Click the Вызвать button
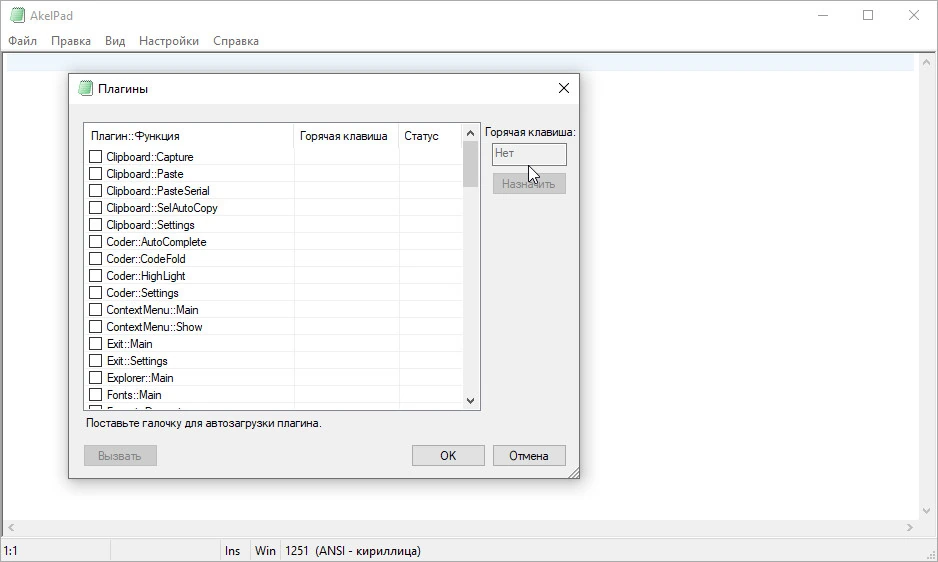Screen dimensions: 938x562 point(120,455)
